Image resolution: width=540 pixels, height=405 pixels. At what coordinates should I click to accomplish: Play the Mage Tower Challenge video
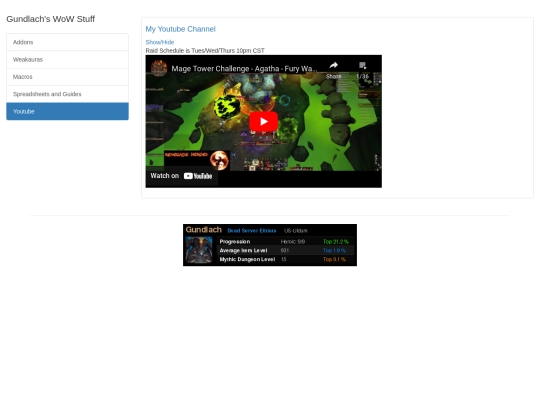(x=264, y=122)
